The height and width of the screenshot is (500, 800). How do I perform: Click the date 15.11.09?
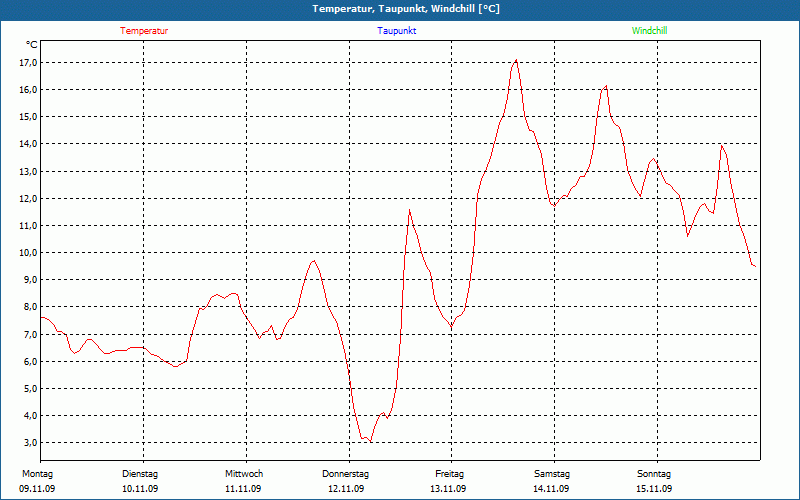pyautogui.click(x=654, y=489)
